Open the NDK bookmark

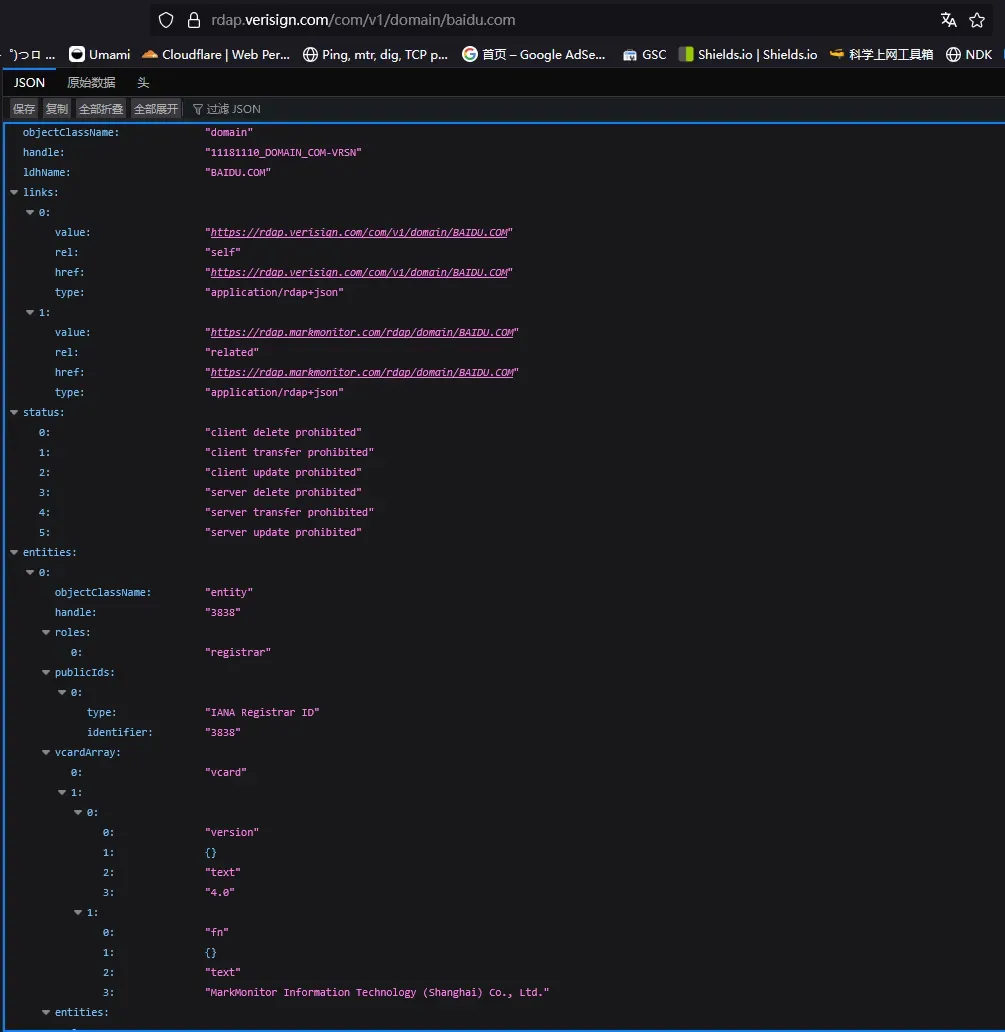click(968, 54)
